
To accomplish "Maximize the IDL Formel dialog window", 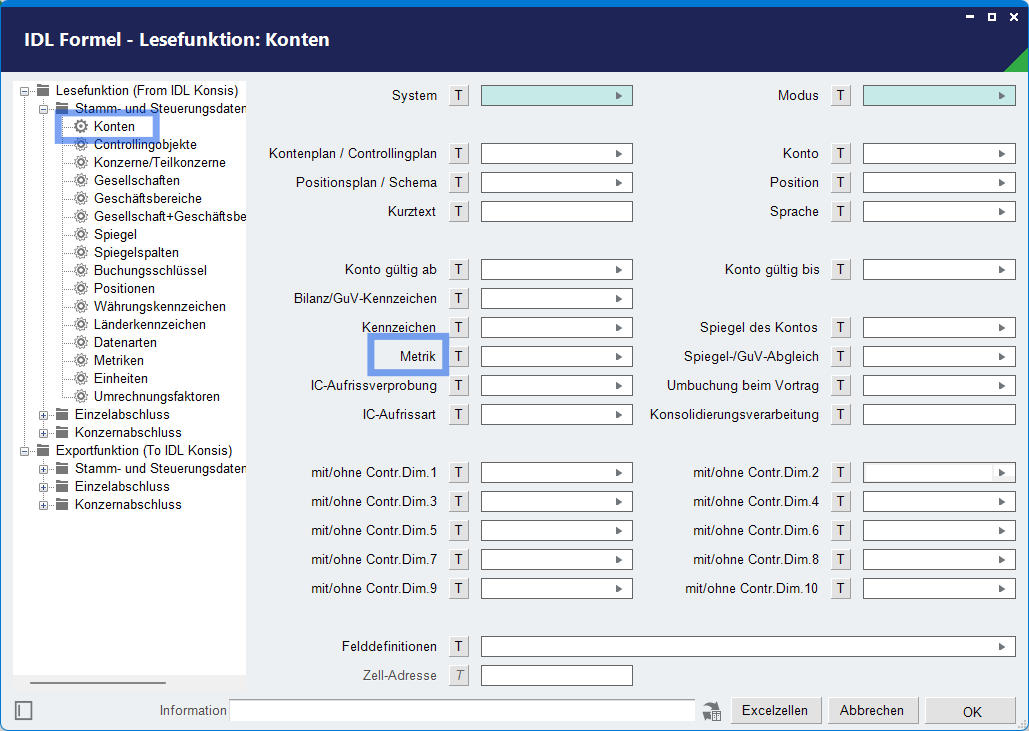I will [x=992, y=17].
